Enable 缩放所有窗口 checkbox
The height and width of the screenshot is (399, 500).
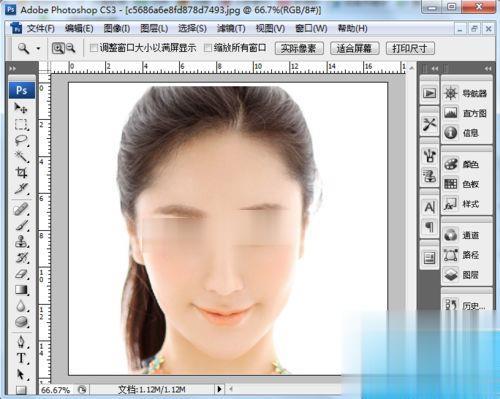point(208,48)
